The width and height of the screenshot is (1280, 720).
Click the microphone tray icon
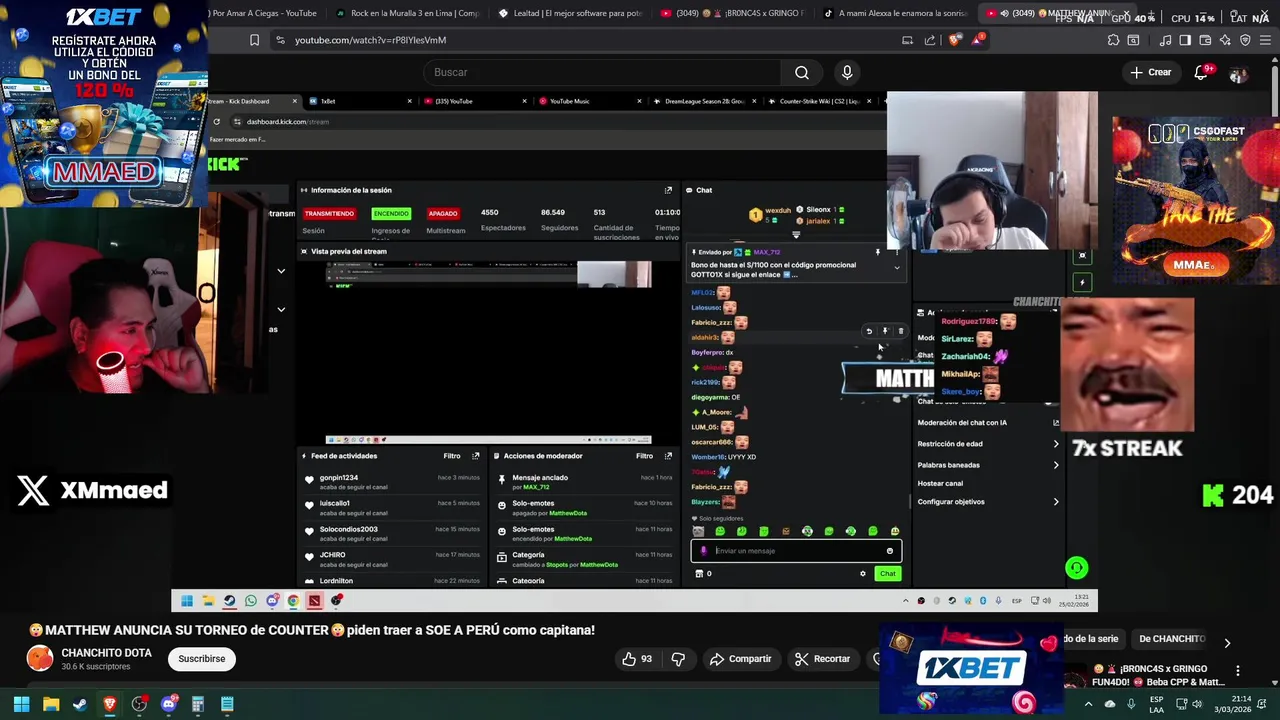coord(1131,704)
